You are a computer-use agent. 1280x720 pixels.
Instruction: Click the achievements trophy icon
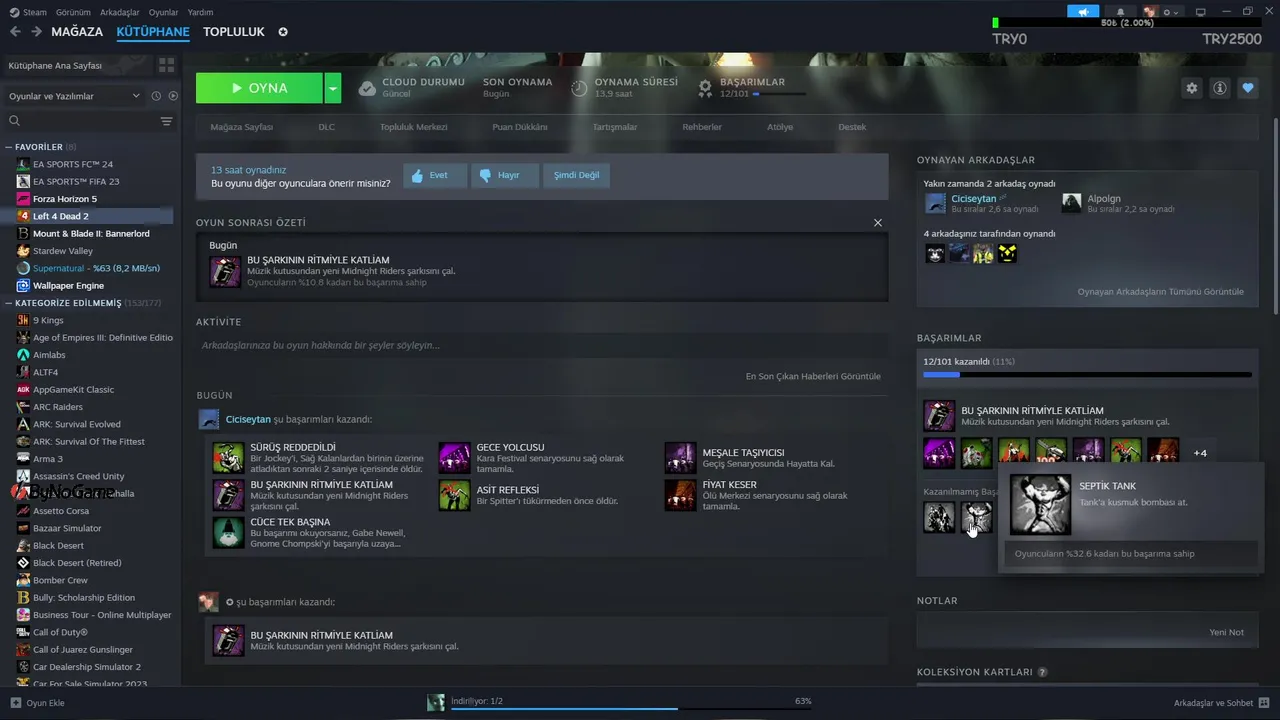(x=705, y=88)
